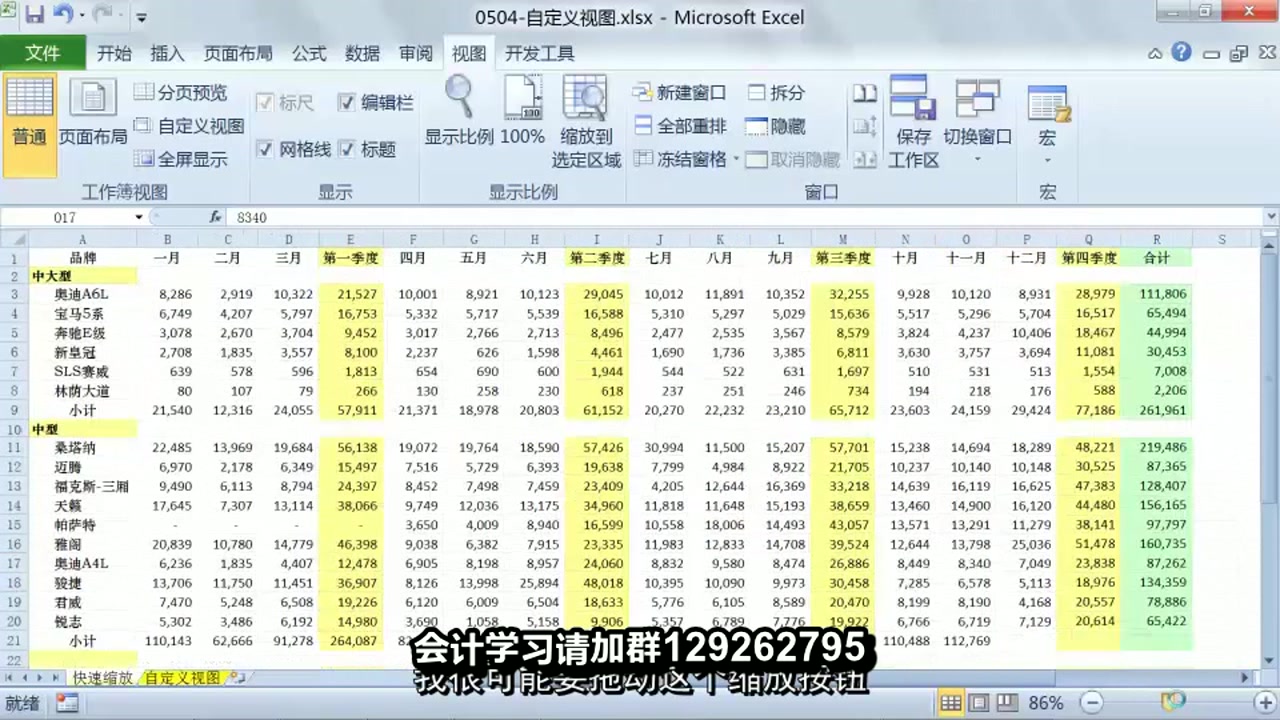Open Excel Help question mark icon
This screenshot has height=720, width=1280.
tap(1181, 52)
